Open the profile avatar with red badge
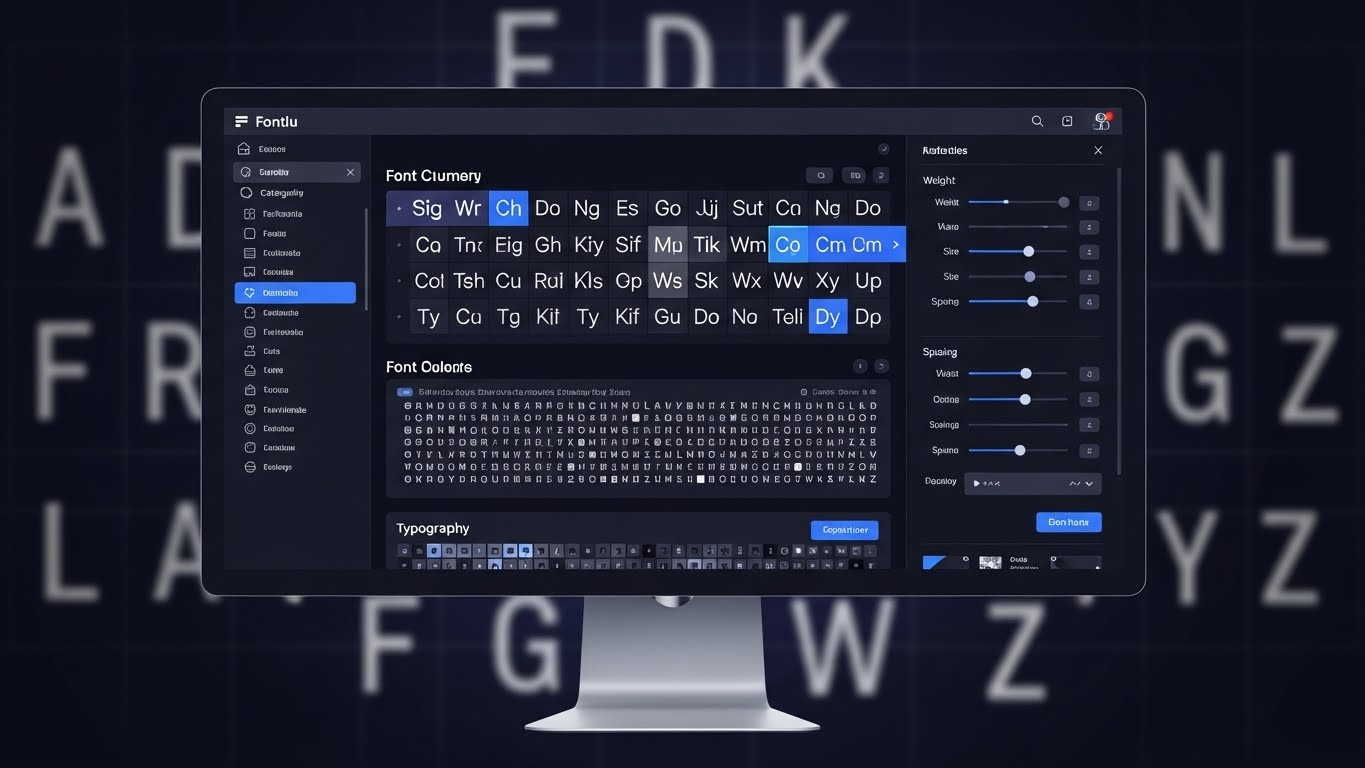The width and height of the screenshot is (1365, 768). click(x=1102, y=121)
